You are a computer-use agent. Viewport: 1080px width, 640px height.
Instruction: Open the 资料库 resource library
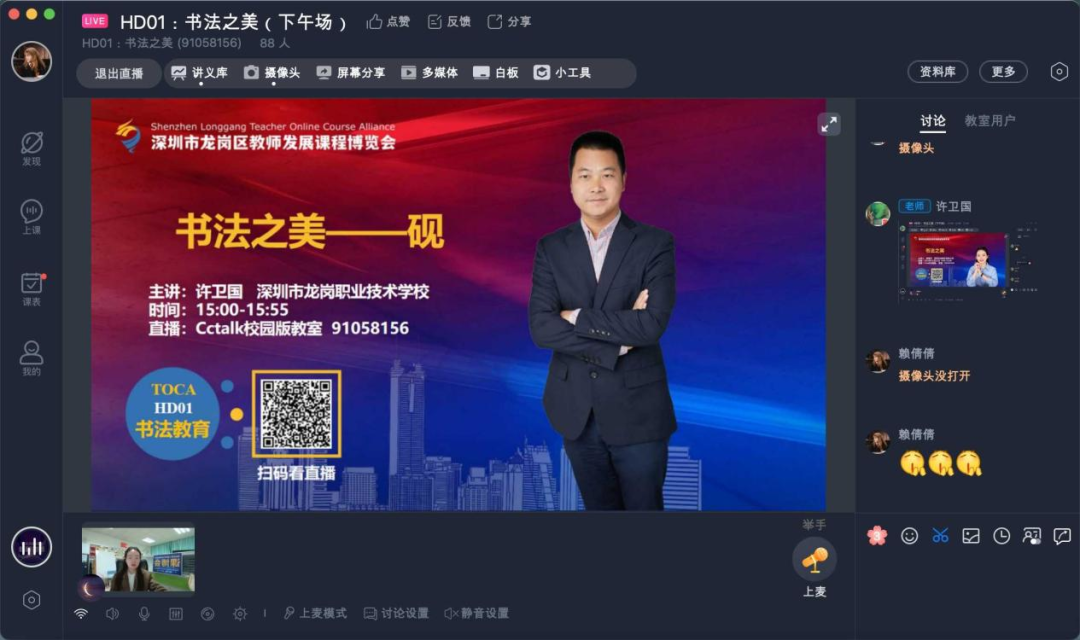click(937, 72)
